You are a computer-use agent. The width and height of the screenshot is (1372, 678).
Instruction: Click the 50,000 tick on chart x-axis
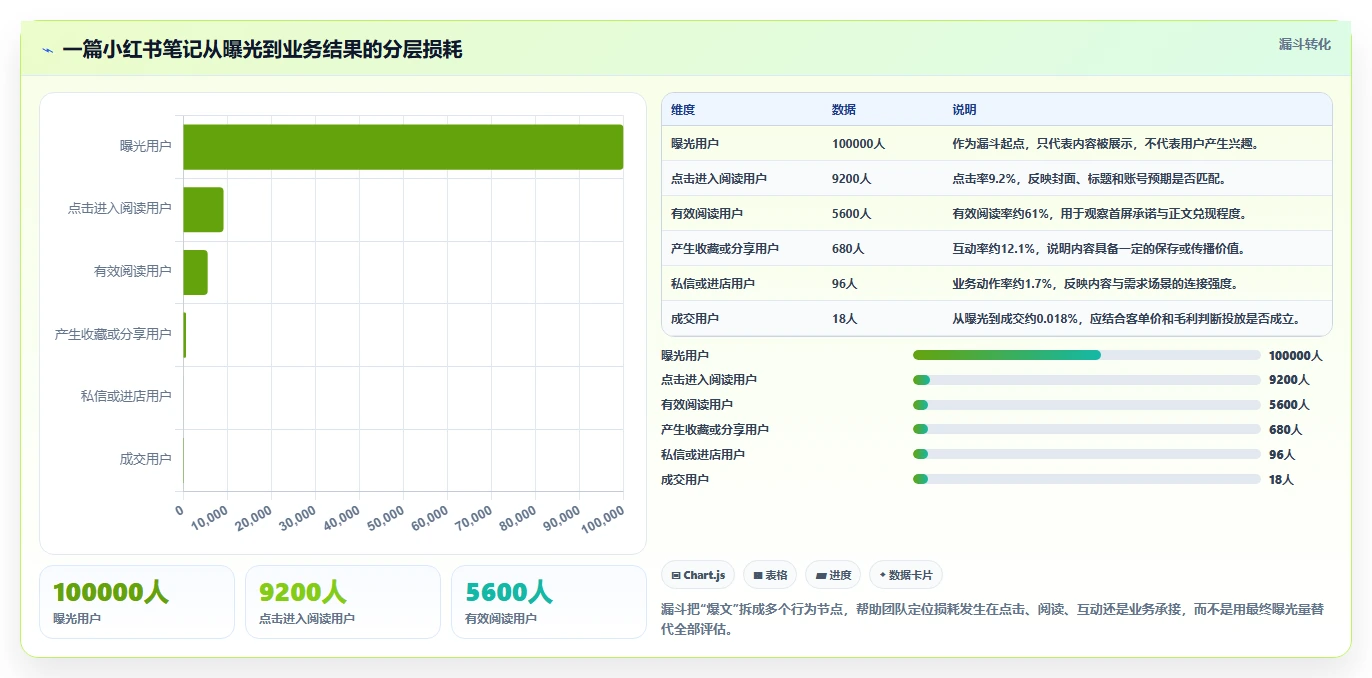point(386,518)
